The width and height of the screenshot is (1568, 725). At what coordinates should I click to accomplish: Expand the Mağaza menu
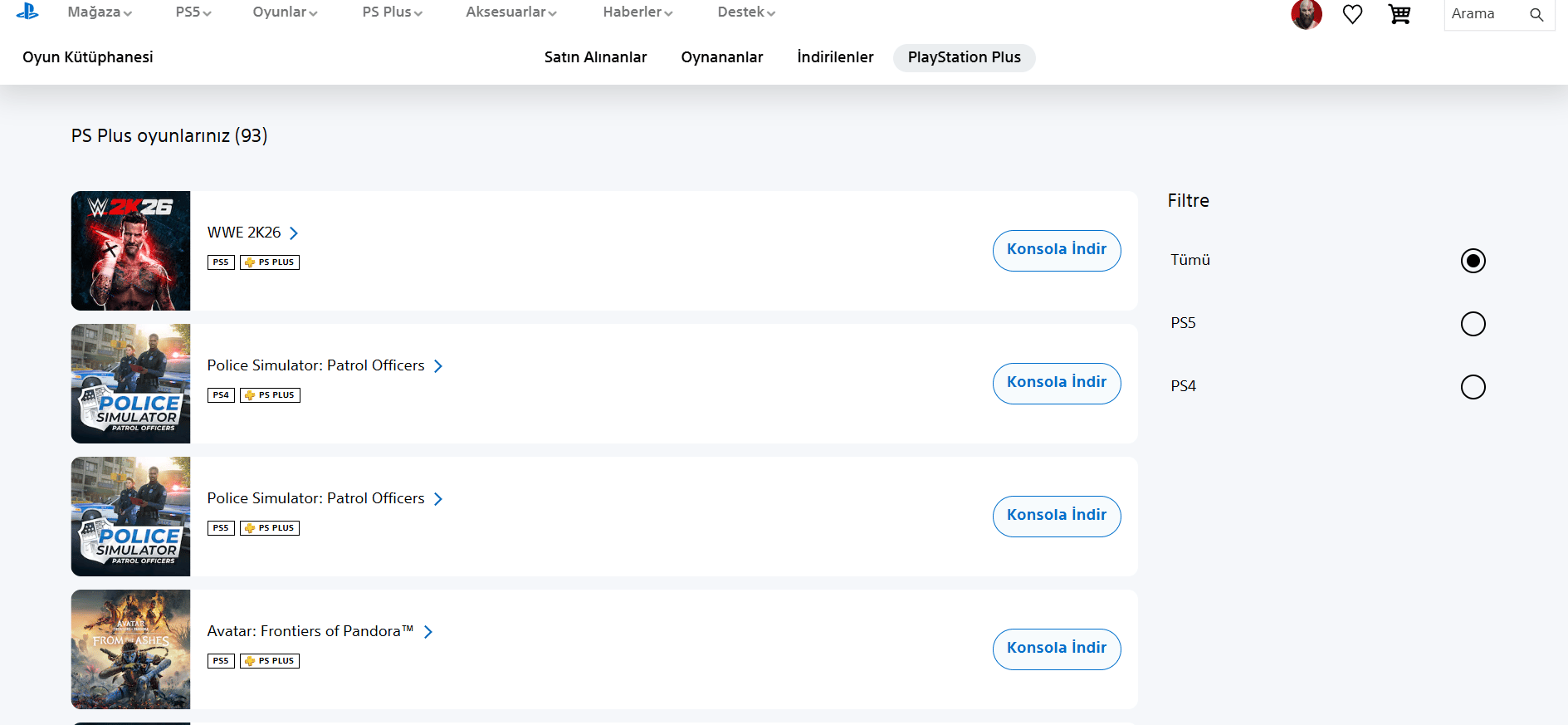point(100,12)
